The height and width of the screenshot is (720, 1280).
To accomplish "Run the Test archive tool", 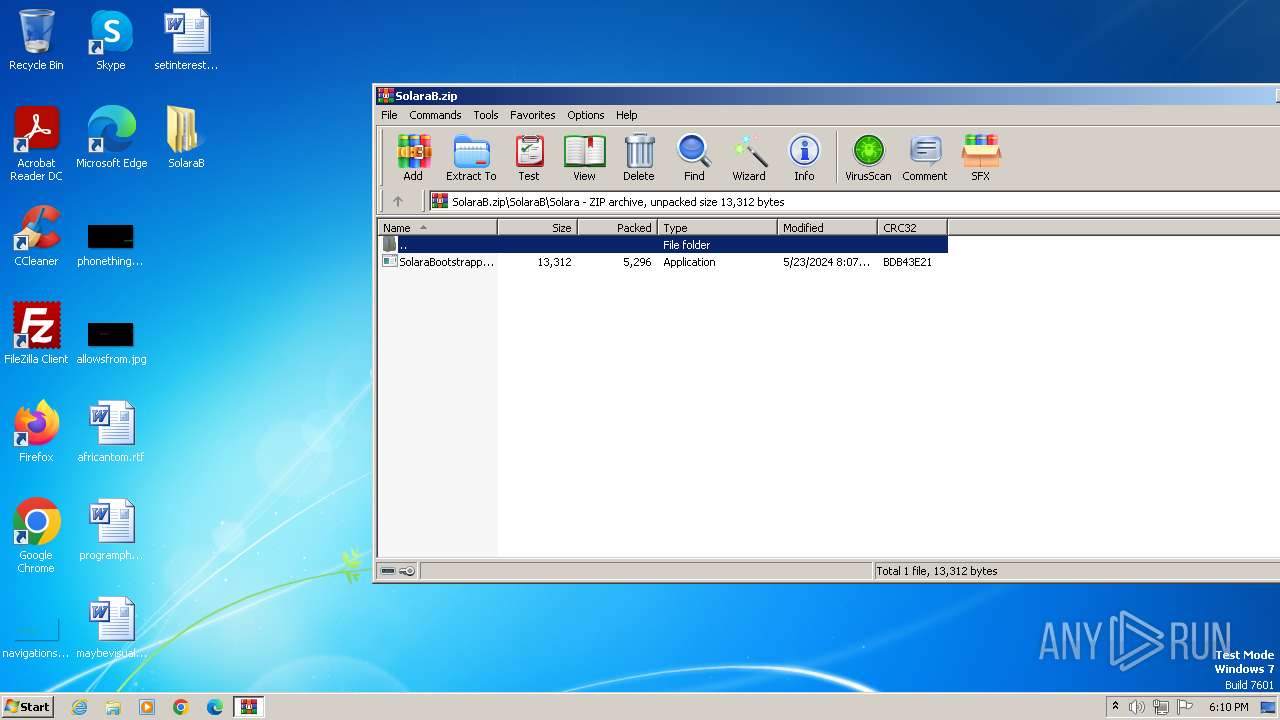I will tap(529, 158).
